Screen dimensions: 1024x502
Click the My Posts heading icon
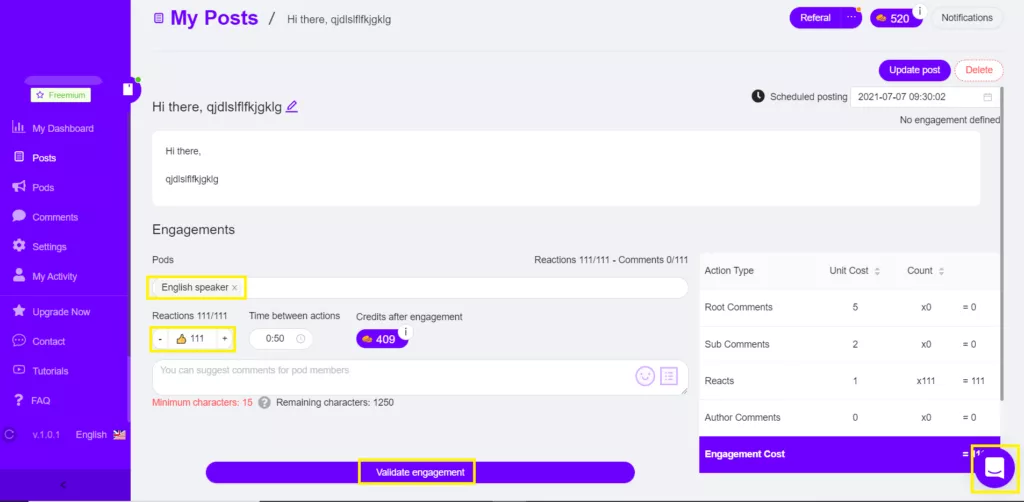tap(158, 18)
